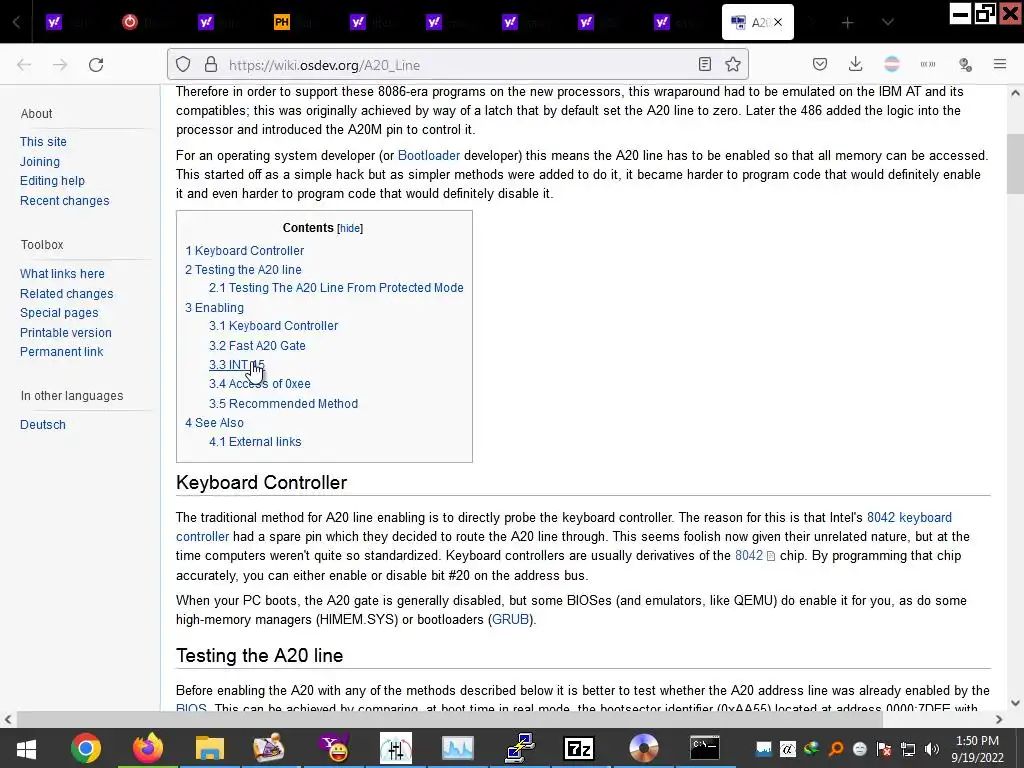Show site security via the padlock icon
The height and width of the screenshot is (768, 1024).
[210, 65]
